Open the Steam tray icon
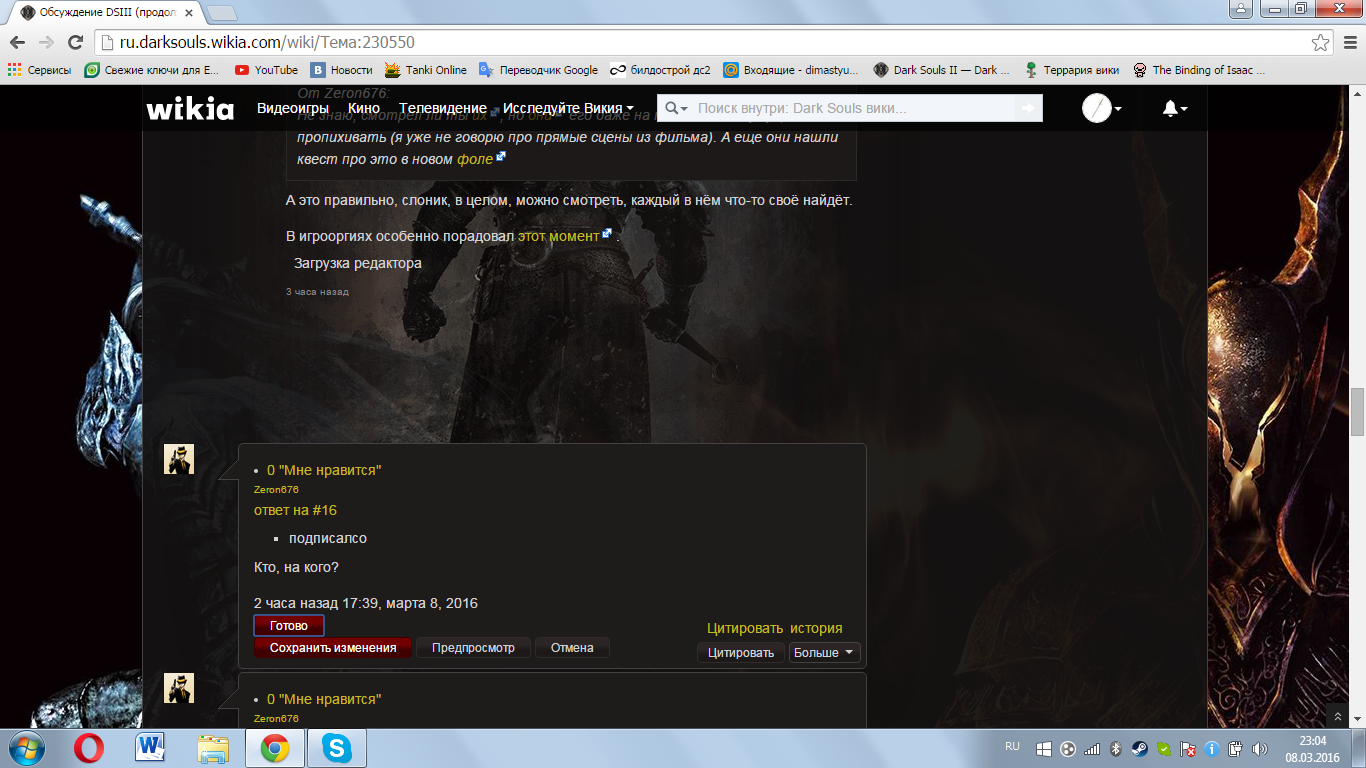Screen dimensions: 1366x768 [1140, 748]
